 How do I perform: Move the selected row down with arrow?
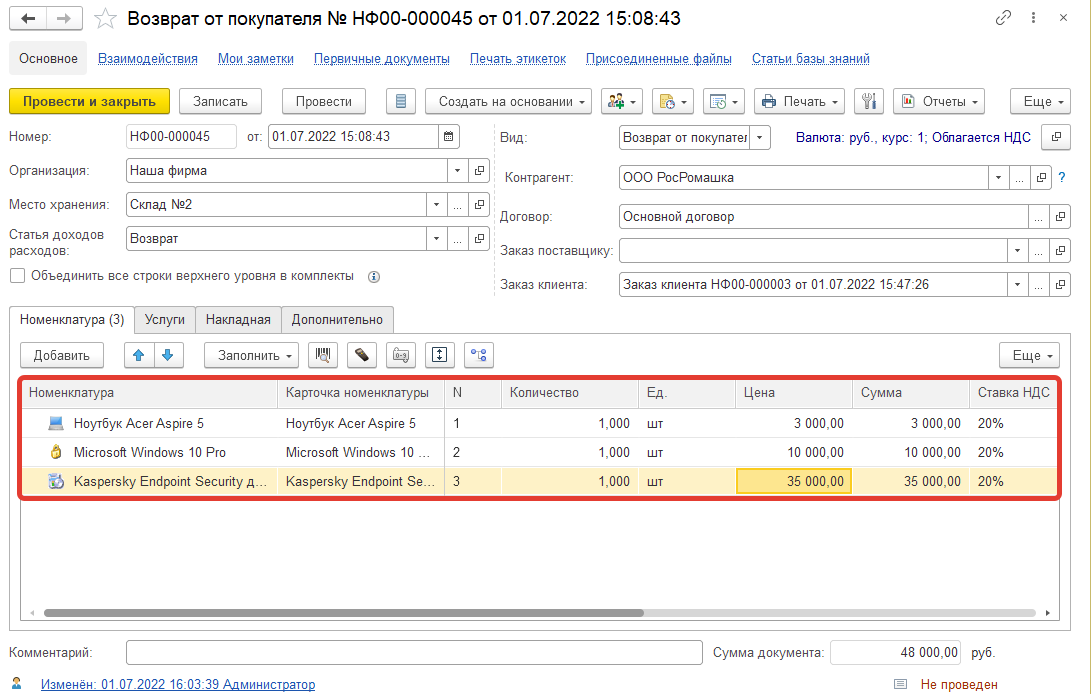pyautogui.click(x=168, y=355)
